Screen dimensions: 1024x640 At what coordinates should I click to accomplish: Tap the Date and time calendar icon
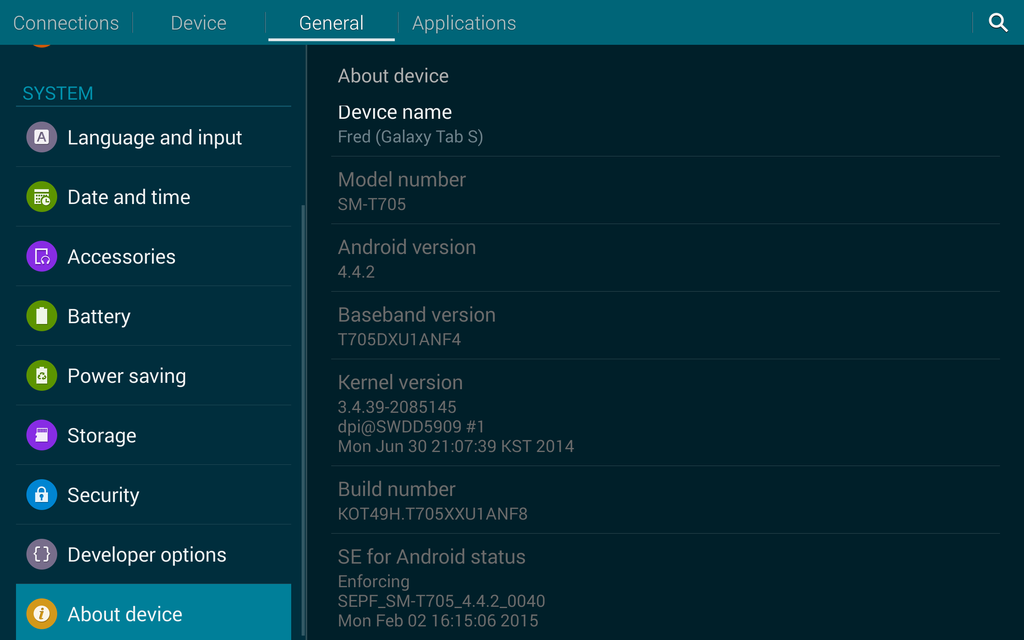click(41, 197)
